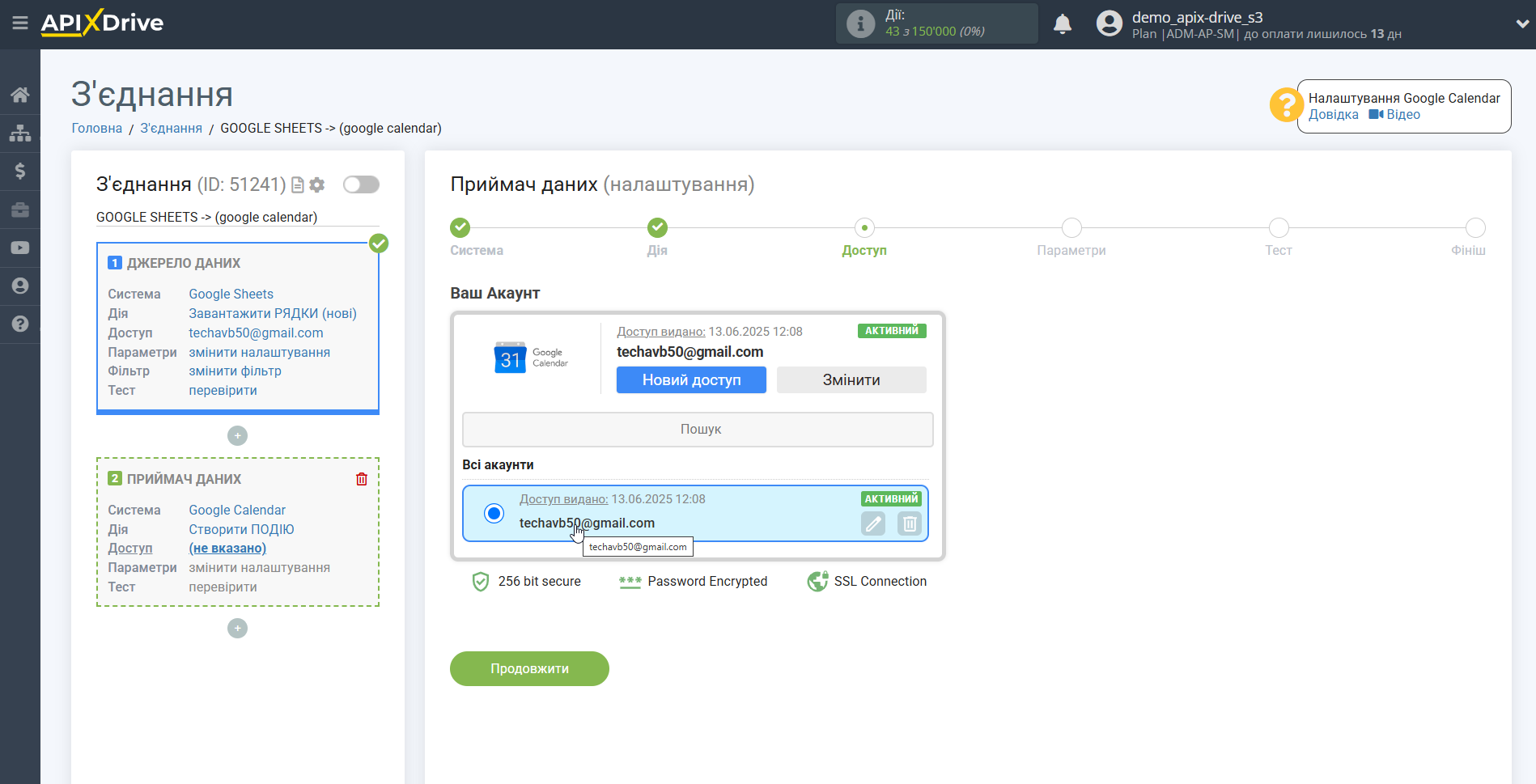The height and width of the screenshot is (784, 1536).
Task: Open receiver Google Calendar system link
Action: coord(237,511)
